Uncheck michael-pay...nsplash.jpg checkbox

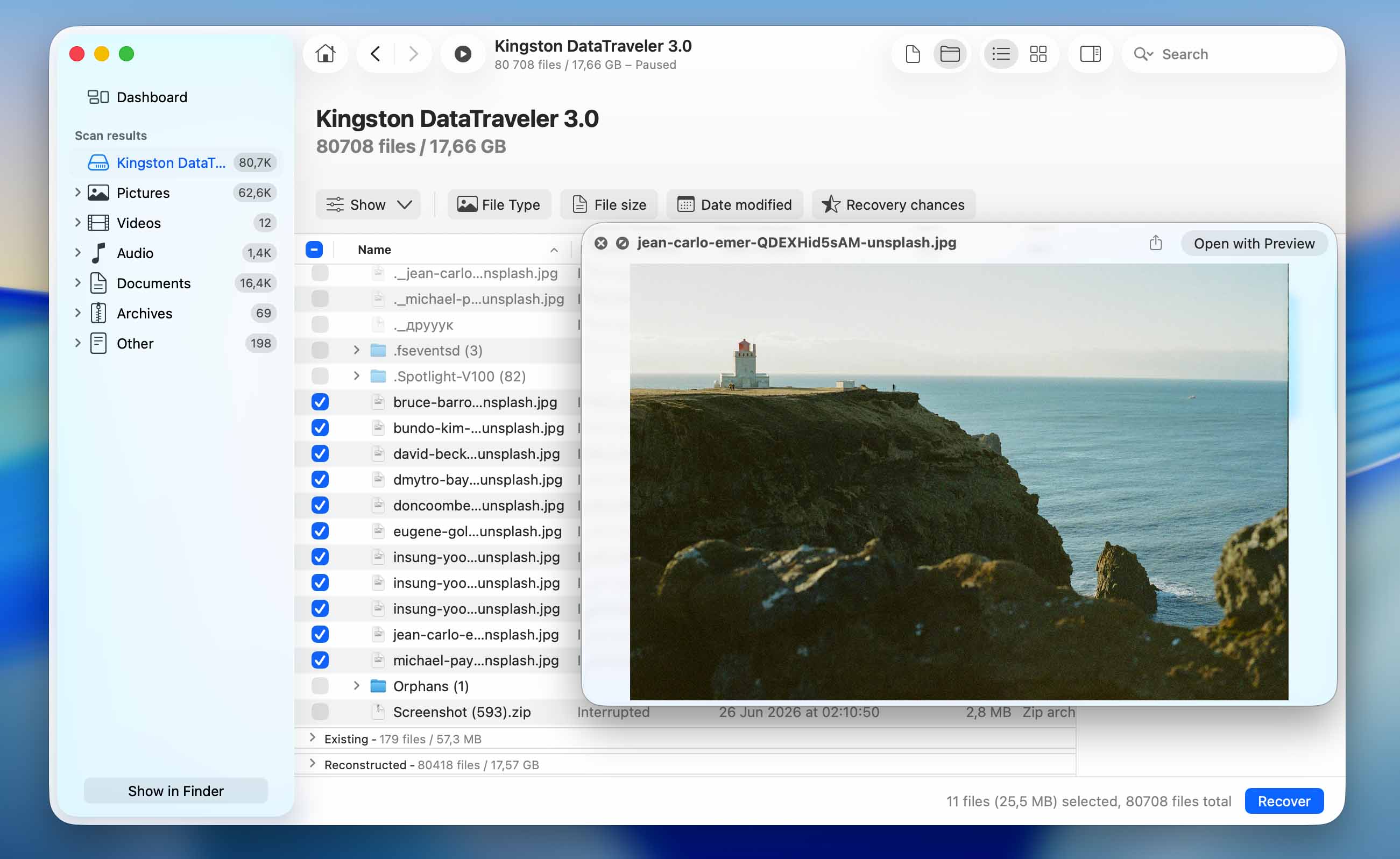click(x=320, y=660)
